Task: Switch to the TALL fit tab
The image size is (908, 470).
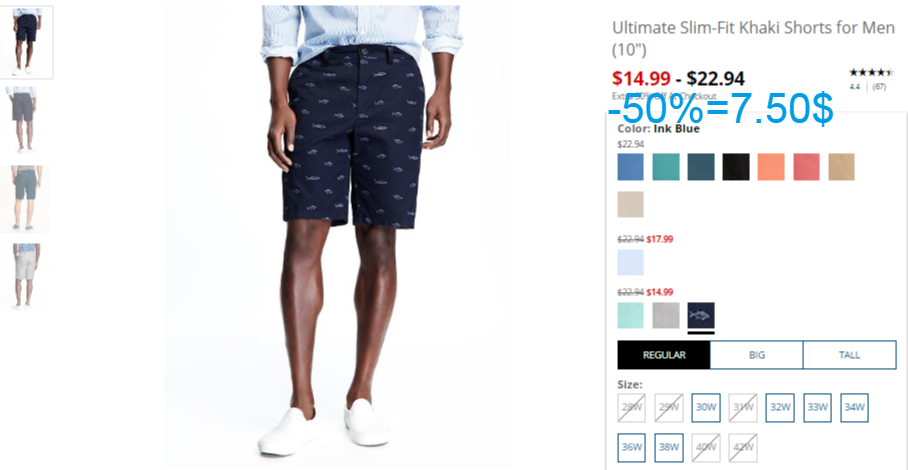Action: tap(850, 355)
